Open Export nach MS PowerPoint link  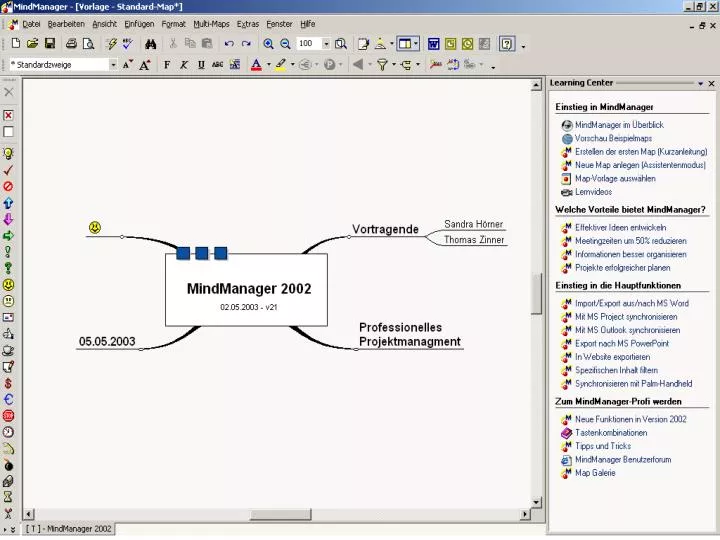coord(622,343)
